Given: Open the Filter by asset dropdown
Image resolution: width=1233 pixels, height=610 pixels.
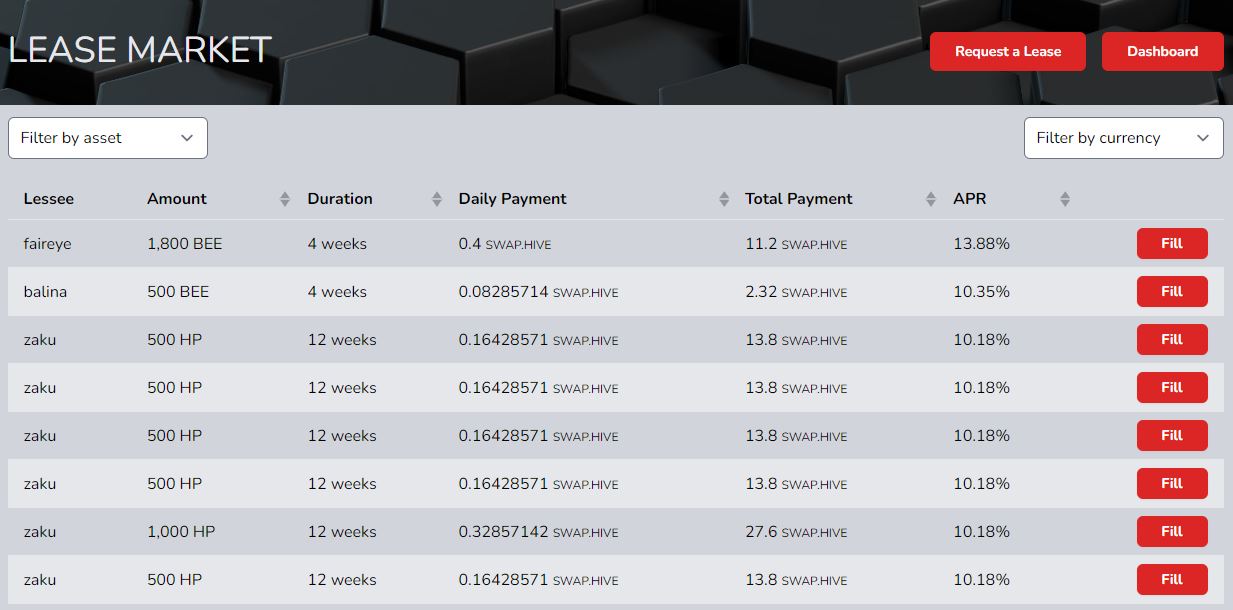Looking at the screenshot, I should (108, 138).
